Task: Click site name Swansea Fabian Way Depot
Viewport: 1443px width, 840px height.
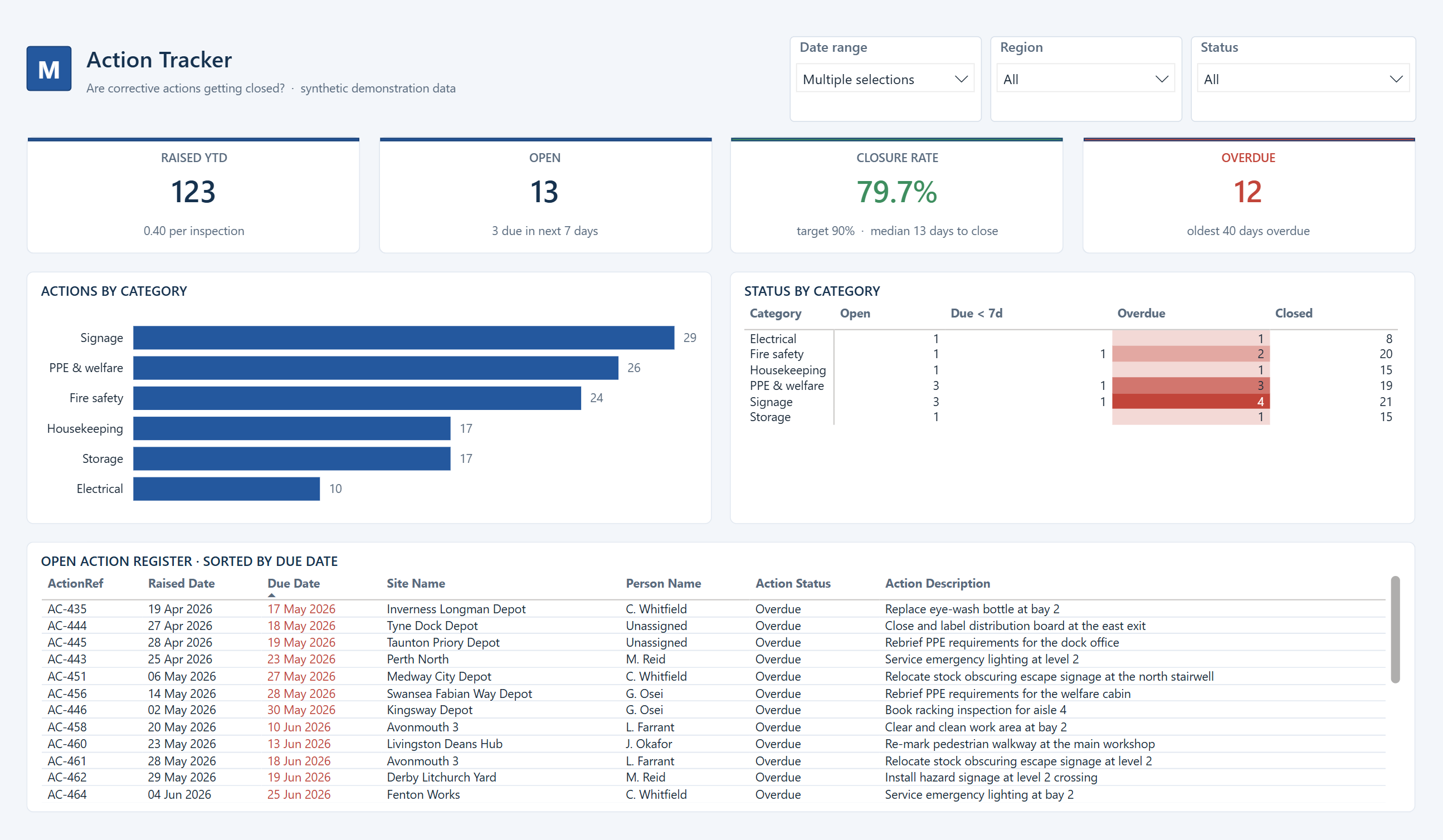Action: tap(459, 694)
